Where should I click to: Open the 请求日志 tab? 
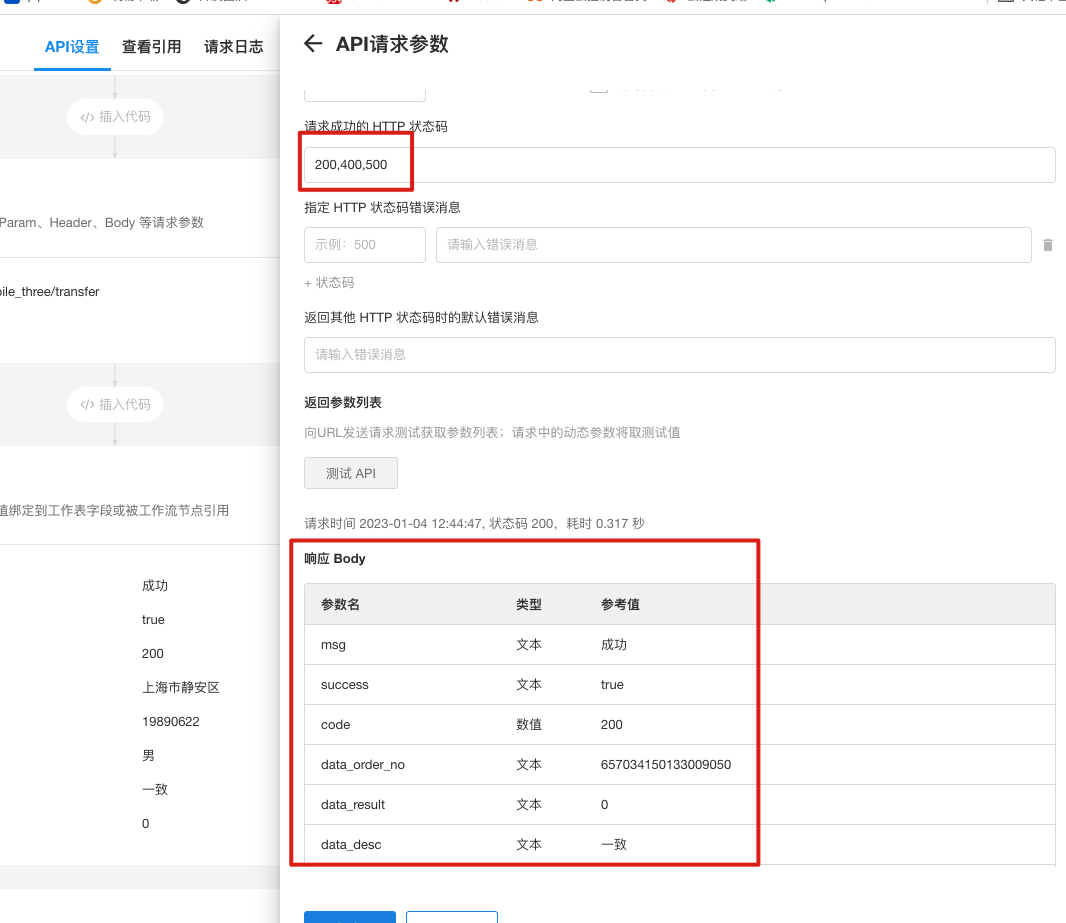click(x=234, y=46)
